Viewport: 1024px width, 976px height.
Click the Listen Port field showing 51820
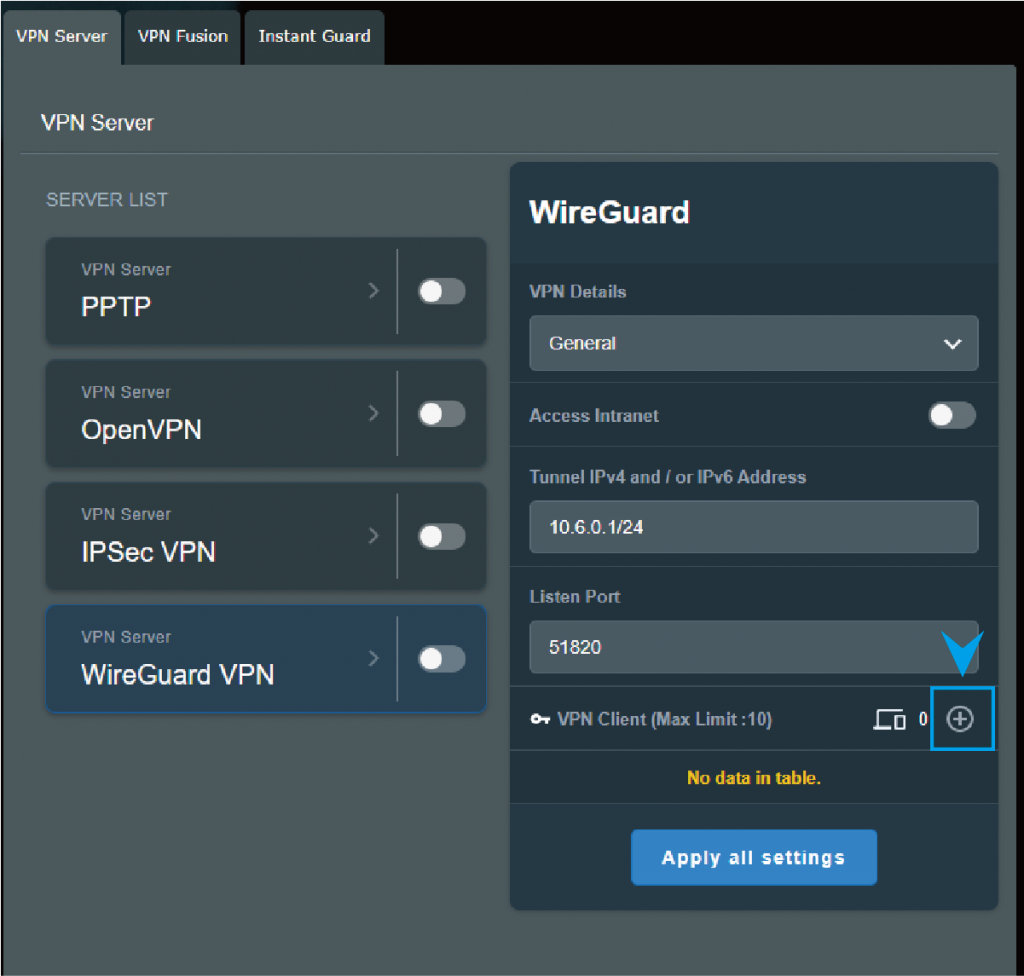[754, 647]
